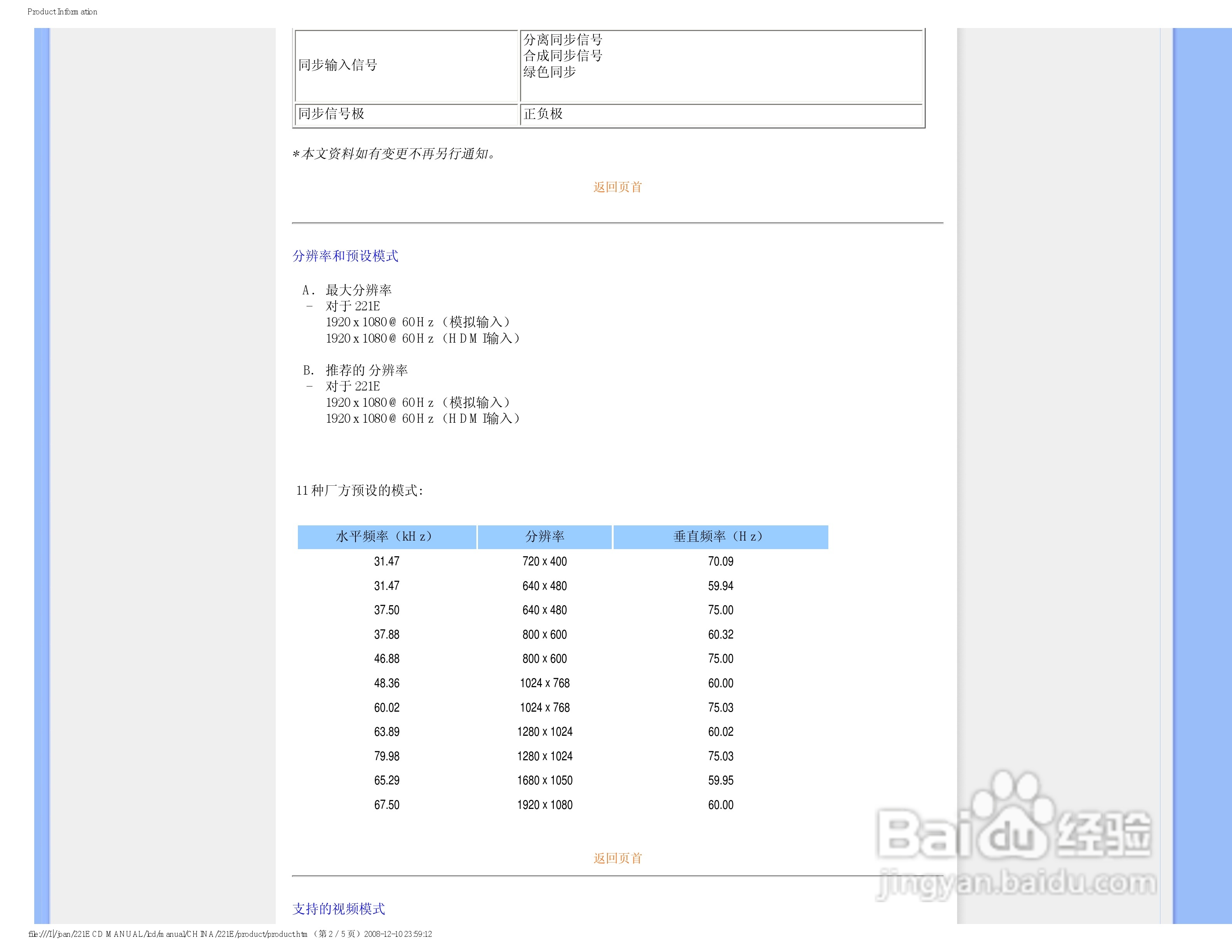Select the 720 x 400 resolution cell
The width and height of the screenshot is (1232, 952).
[x=544, y=561]
